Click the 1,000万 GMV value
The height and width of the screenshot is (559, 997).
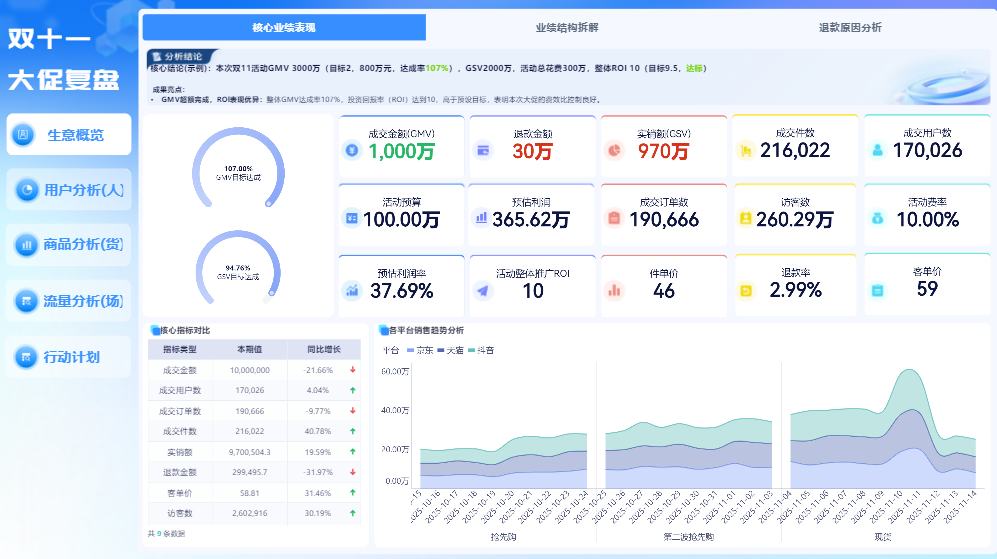pyautogui.click(x=402, y=151)
